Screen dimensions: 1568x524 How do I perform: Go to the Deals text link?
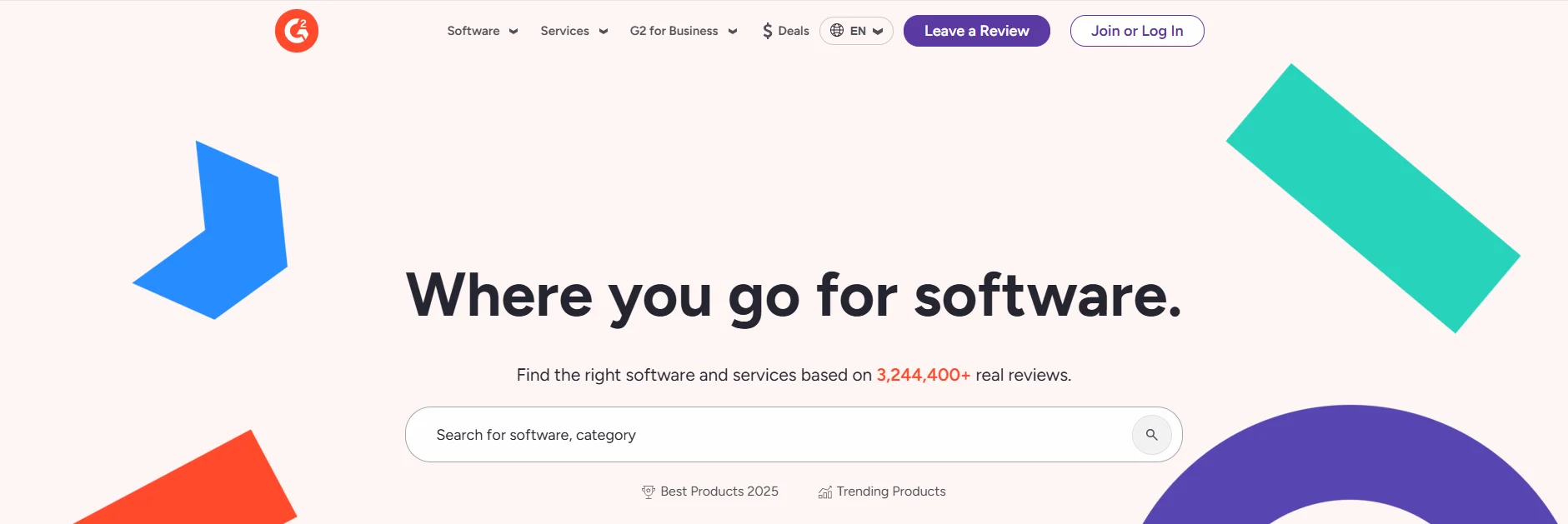[x=794, y=31]
